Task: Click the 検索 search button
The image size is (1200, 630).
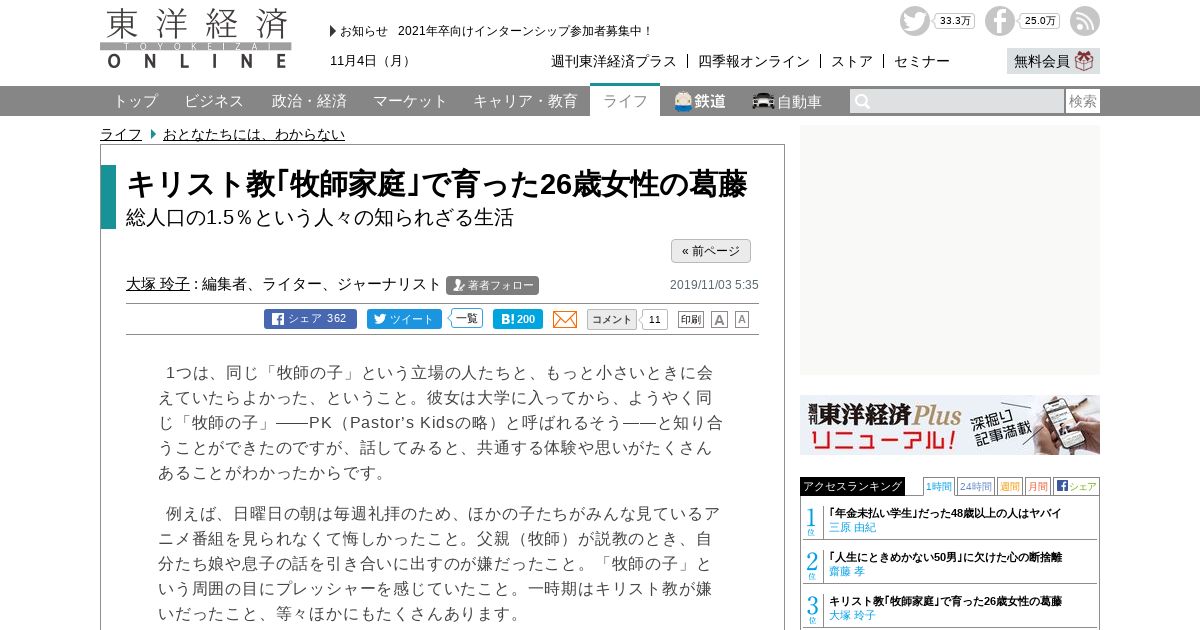Action: click(1083, 101)
